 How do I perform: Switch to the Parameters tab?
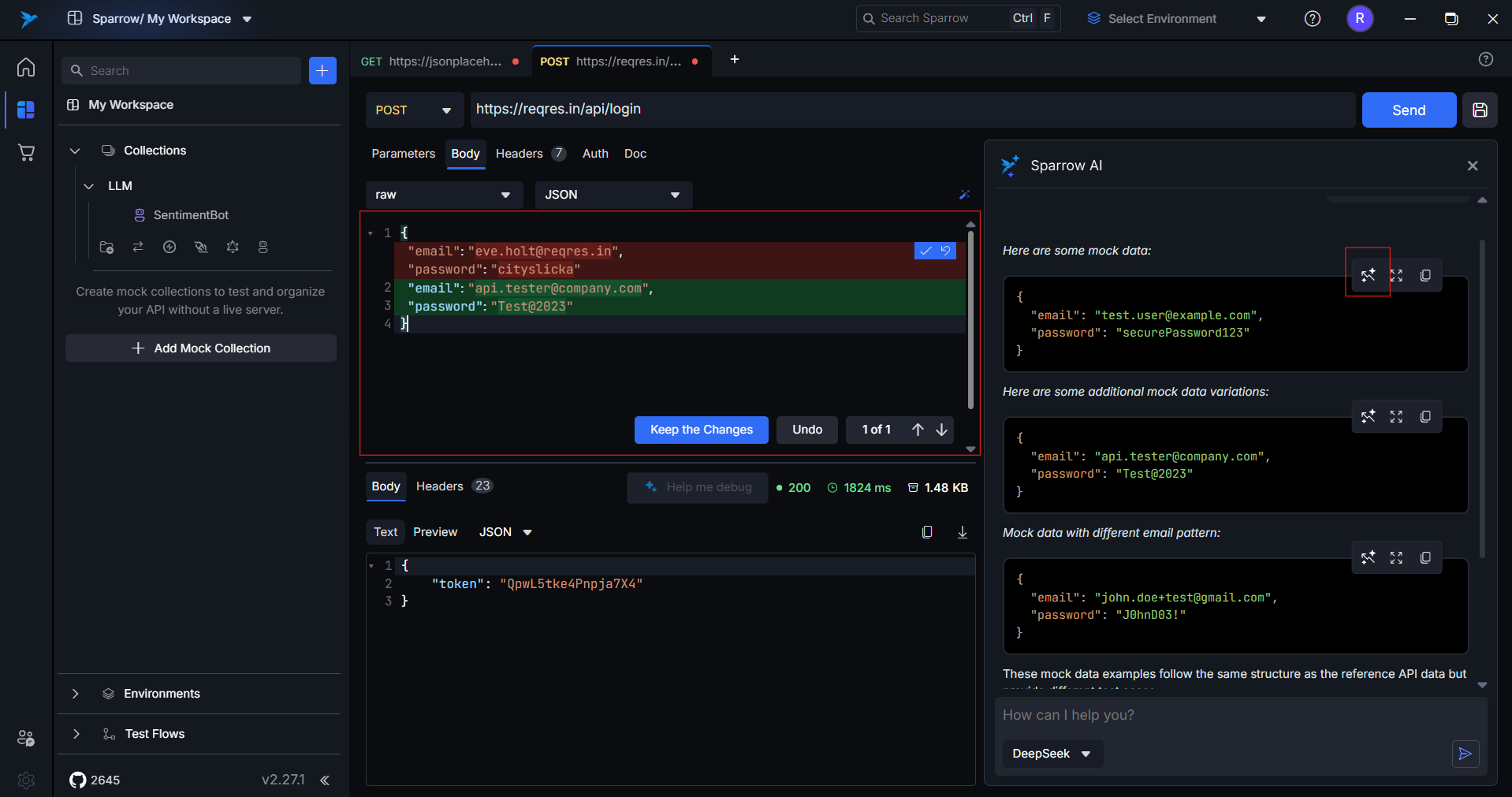[403, 154]
